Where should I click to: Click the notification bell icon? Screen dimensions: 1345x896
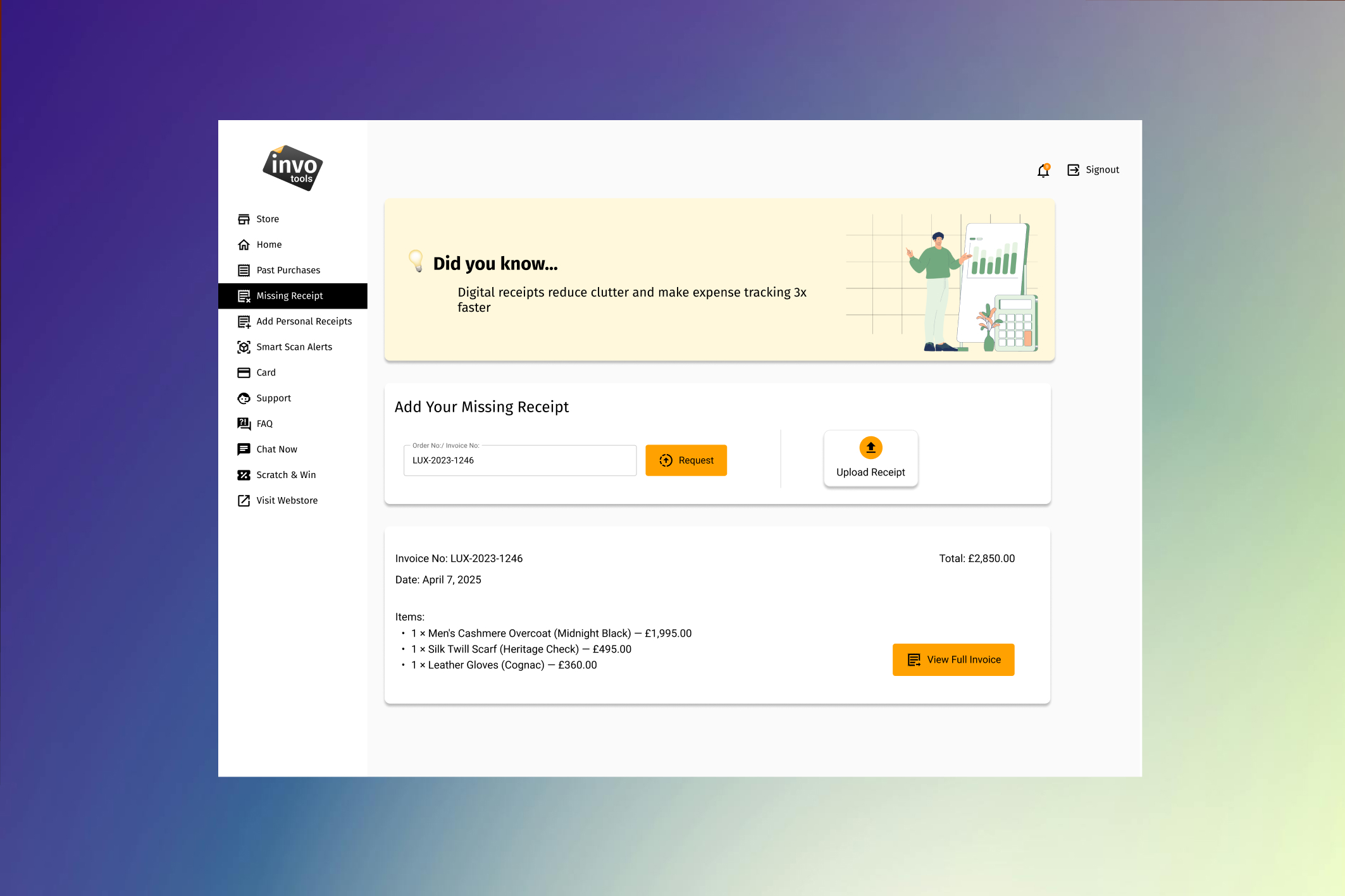coord(1043,170)
